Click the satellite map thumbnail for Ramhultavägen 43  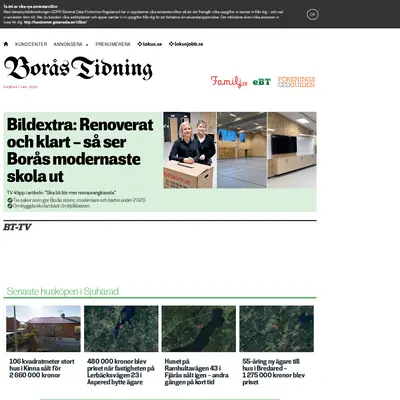tap(199, 329)
